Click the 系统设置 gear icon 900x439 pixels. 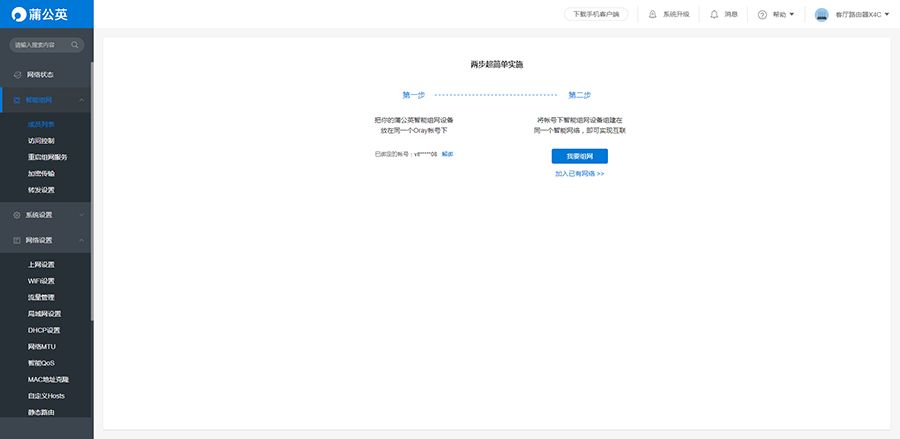point(17,215)
